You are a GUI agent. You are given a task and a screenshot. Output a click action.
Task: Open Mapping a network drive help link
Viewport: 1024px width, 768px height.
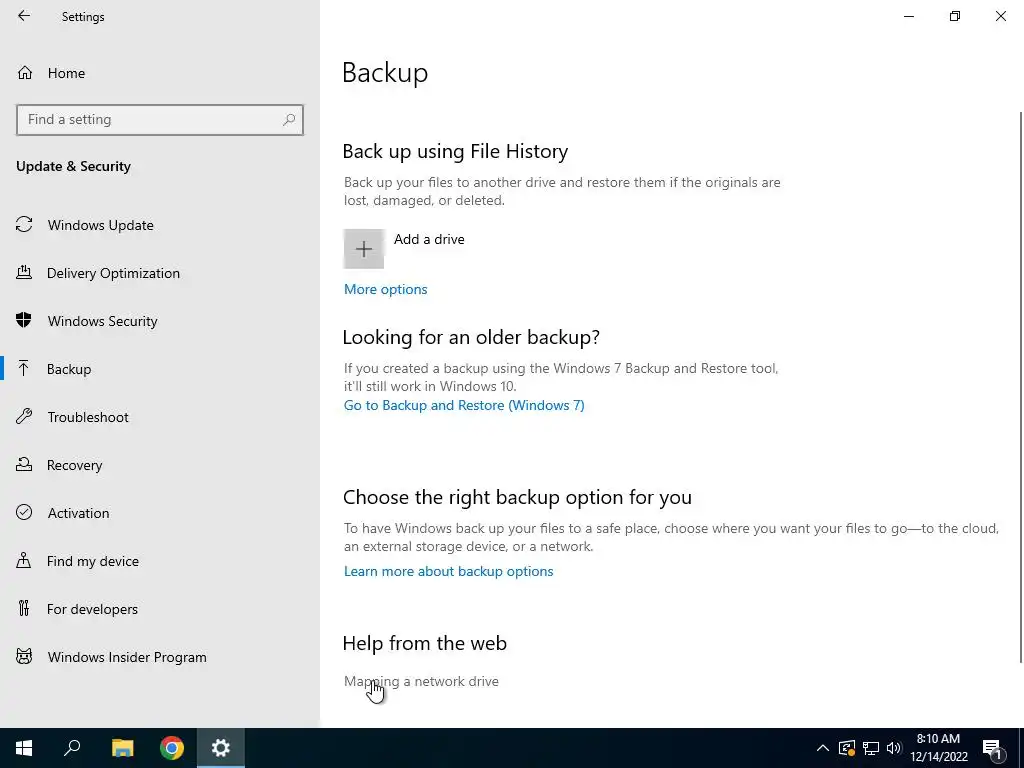click(421, 681)
